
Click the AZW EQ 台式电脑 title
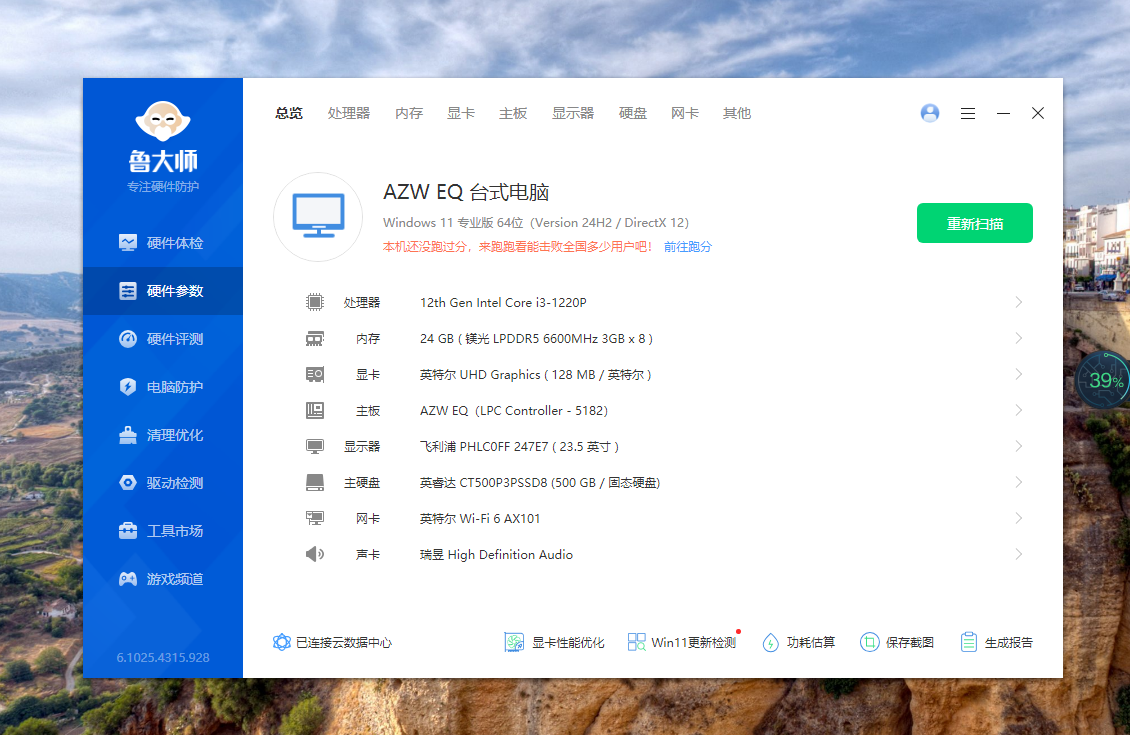click(466, 192)
